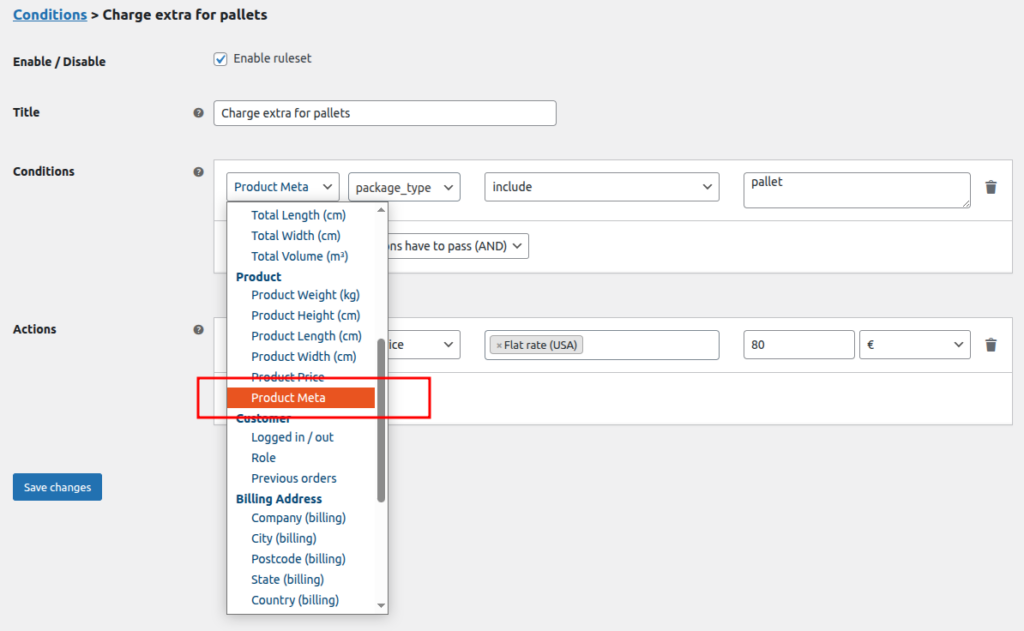The height and width of the screenshot is (631, 1024).
Task: Select Product Meta from the list
Action: click(288, 398)
